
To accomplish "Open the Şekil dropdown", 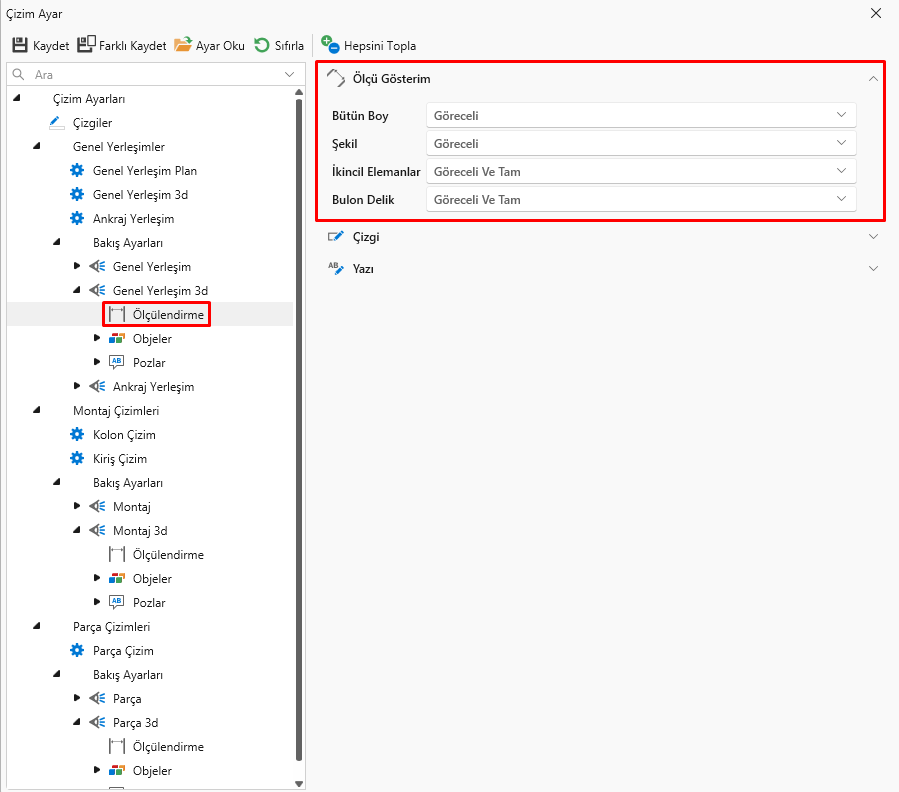I will (x=641, y=144).
